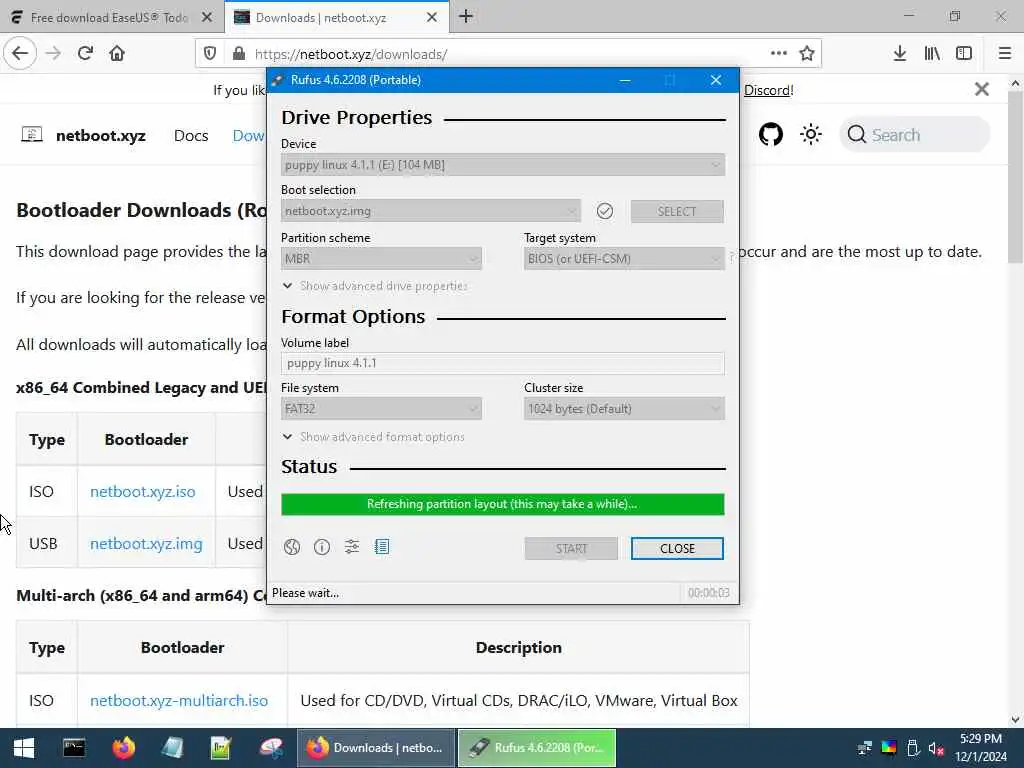Toggle netboot.xyz light/dark theme sun icon
The height and width of the screenshot is (768, 1024).
click(810, 135)
